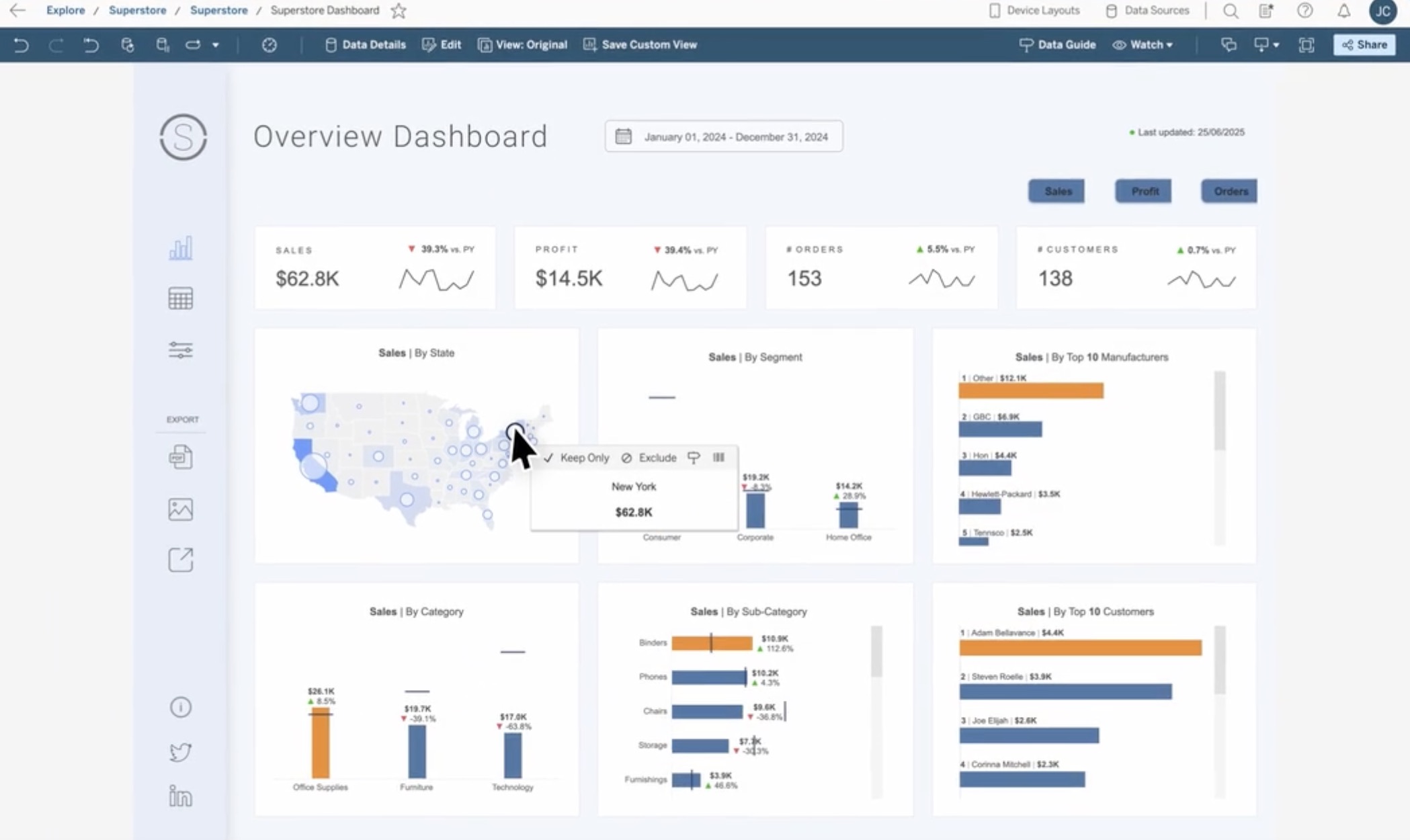
Task: Export dashboard as PDF icon
Action: (x=180, y=457)
